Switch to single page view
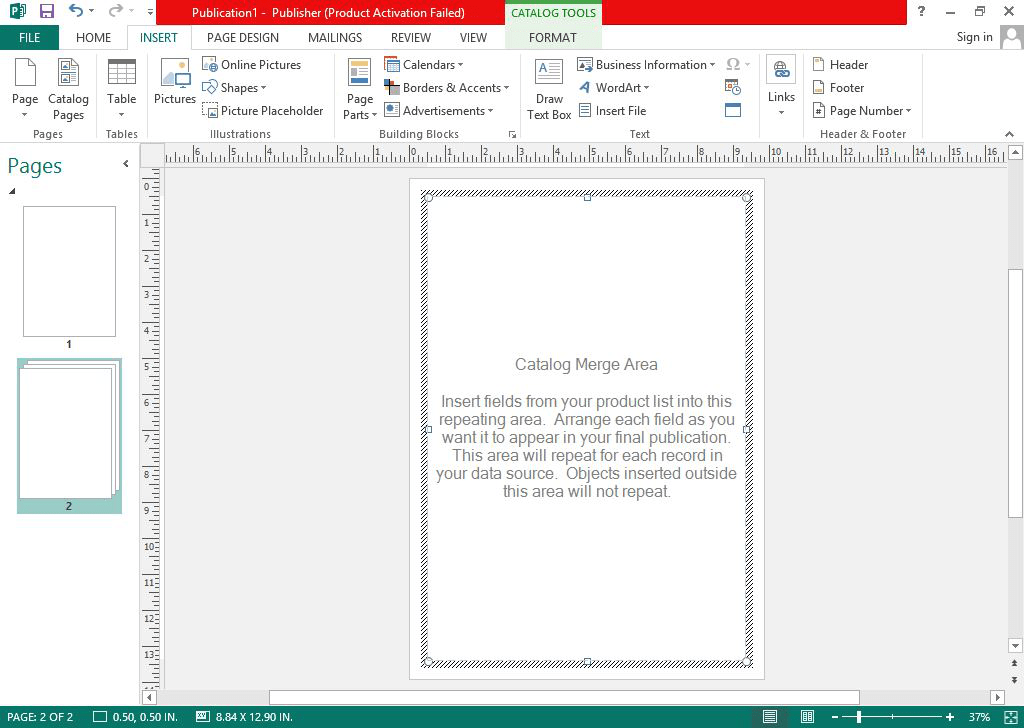 (769, 716)
